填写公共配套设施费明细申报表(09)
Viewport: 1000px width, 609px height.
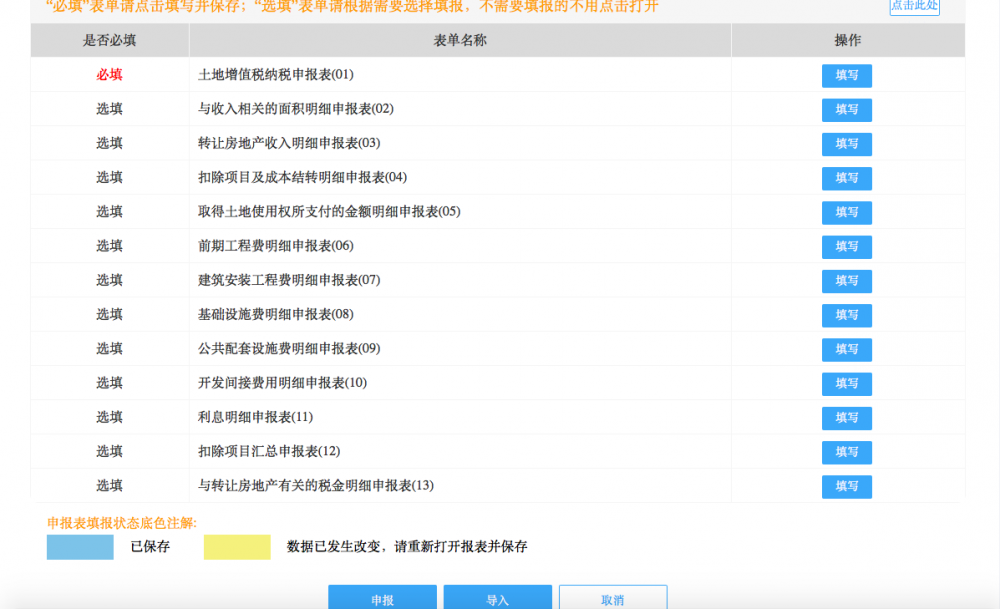[846, 349]
